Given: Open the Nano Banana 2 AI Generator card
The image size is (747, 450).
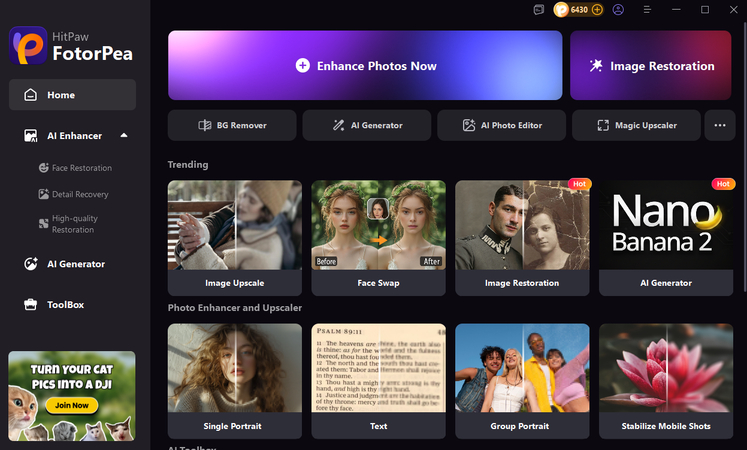Looking at the screenshot, I should point(666,238).
